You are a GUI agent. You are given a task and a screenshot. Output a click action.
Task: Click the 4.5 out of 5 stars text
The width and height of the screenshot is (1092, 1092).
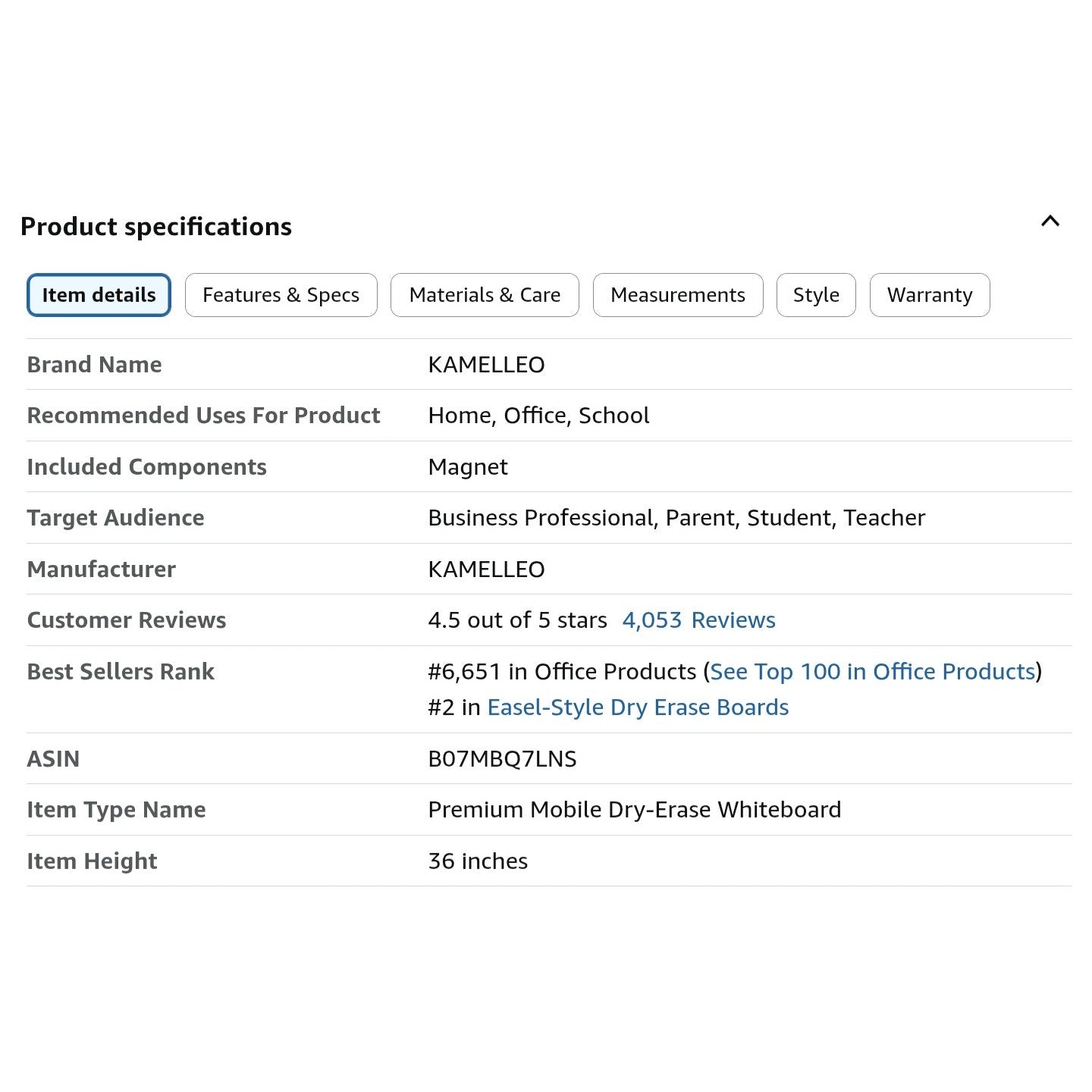517,620
